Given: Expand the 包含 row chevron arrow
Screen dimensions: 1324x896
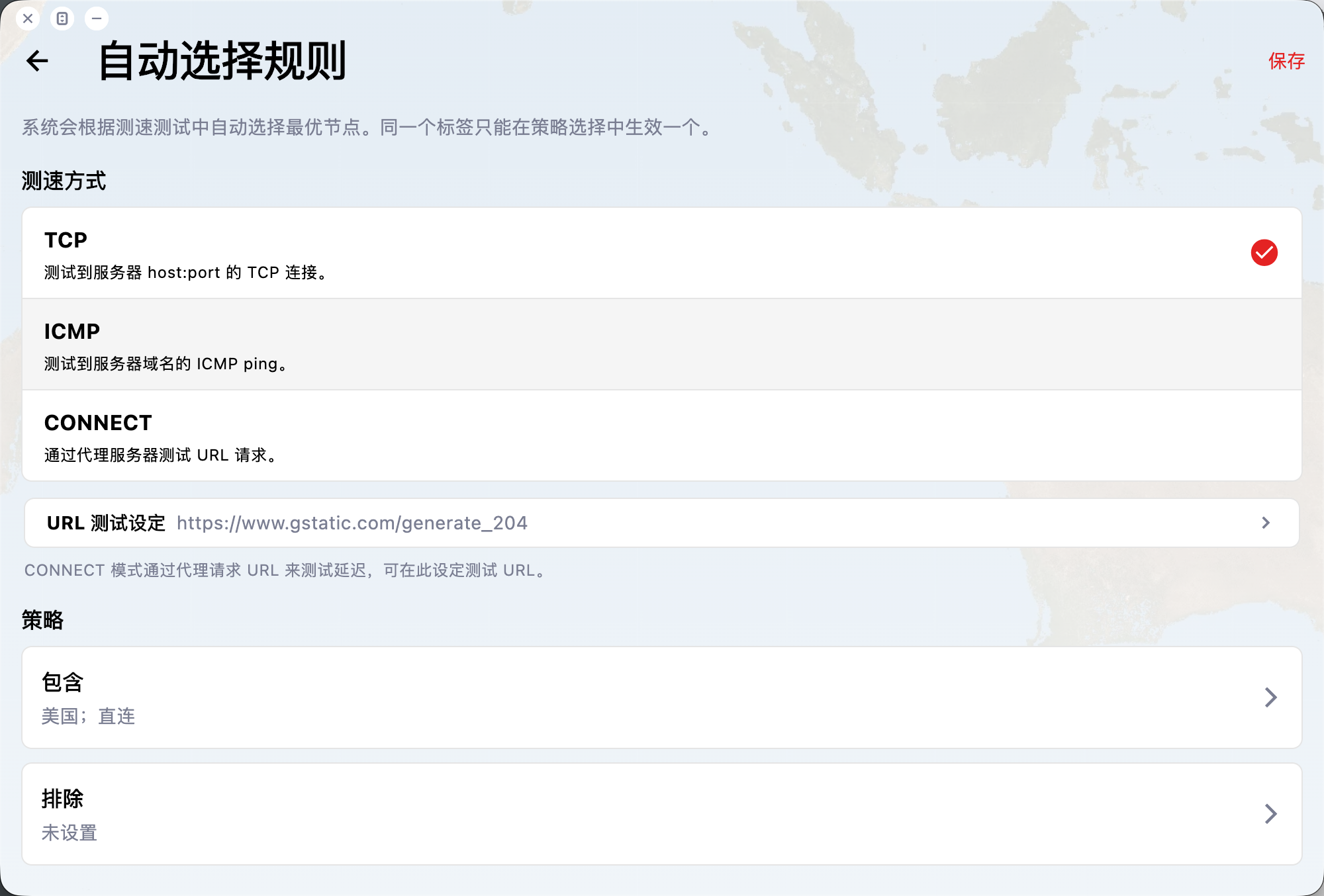Looking at the screenshot, I should (x=1270, y=697).
